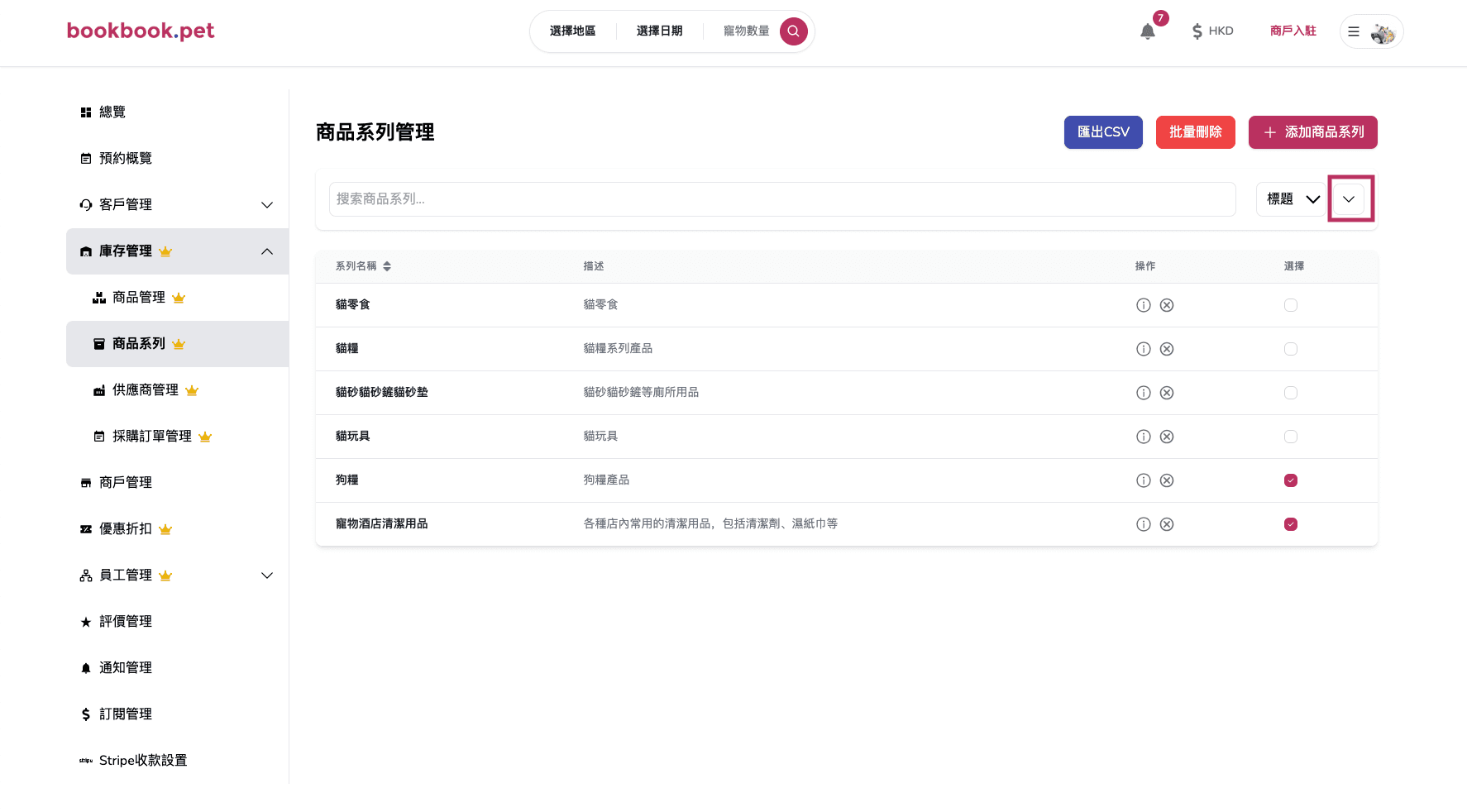Collapse 庫存管理 submenu chevron
Image resolution: width=1467 pixels, height=812 pixels.
point(267,251)
